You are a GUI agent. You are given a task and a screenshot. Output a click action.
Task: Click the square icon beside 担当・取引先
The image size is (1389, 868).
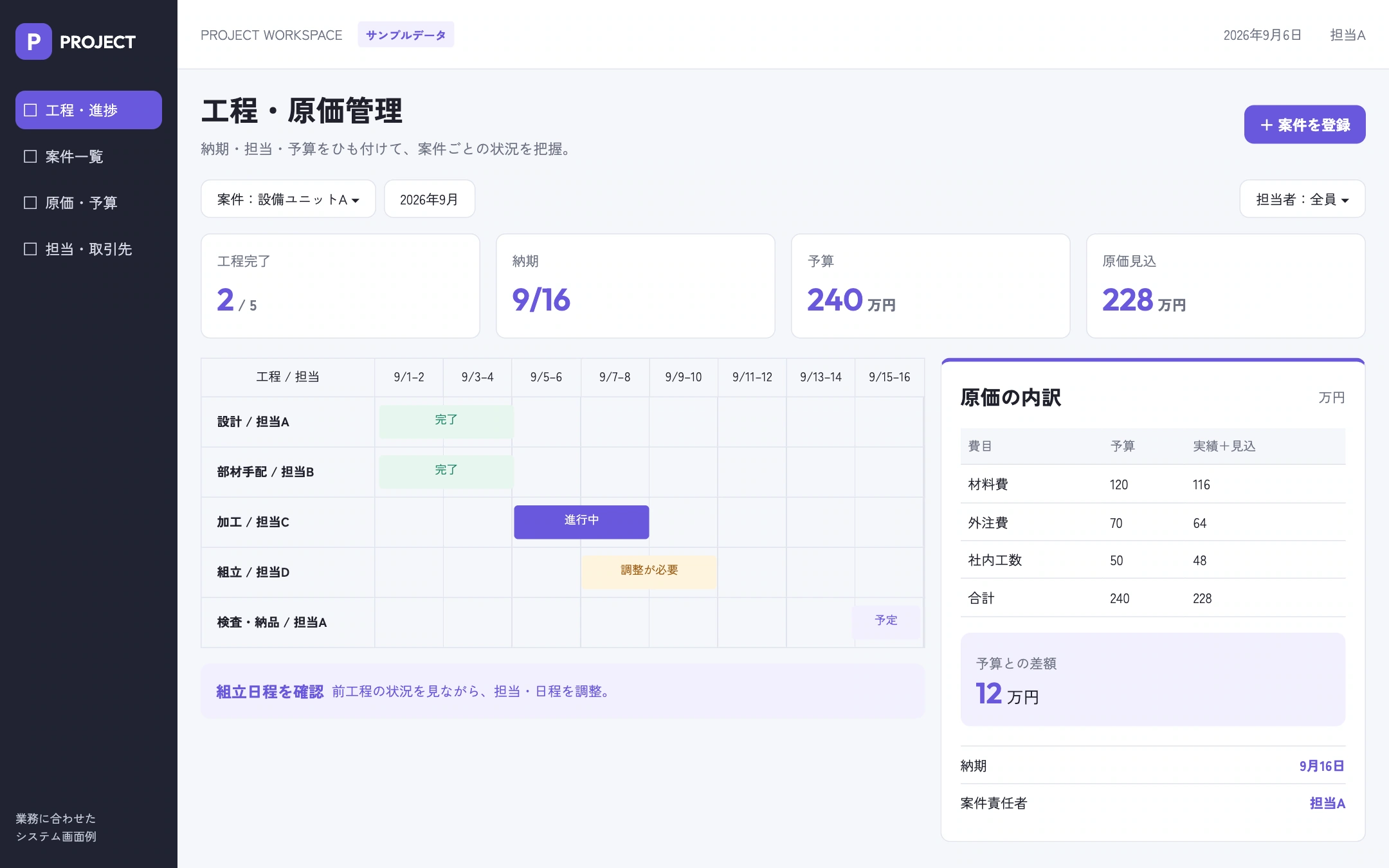[x=30, y=249]
